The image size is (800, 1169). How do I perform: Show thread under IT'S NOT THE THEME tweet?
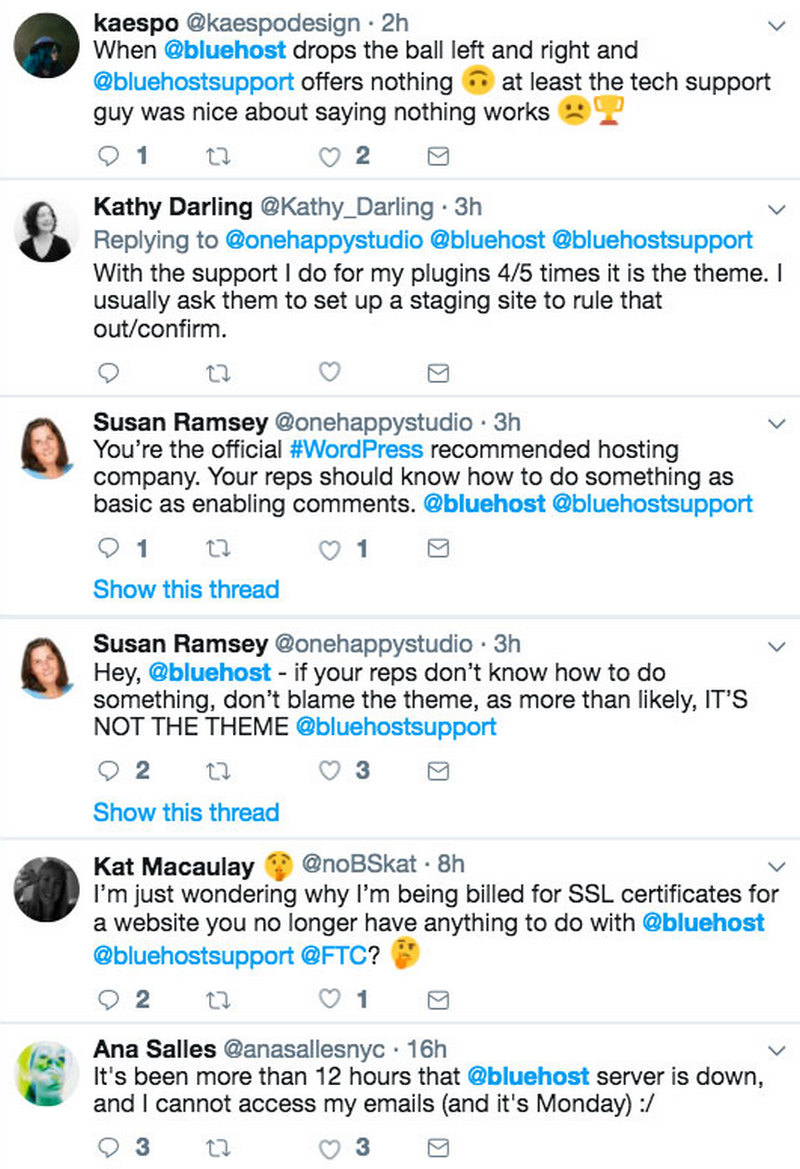(186, 812)
